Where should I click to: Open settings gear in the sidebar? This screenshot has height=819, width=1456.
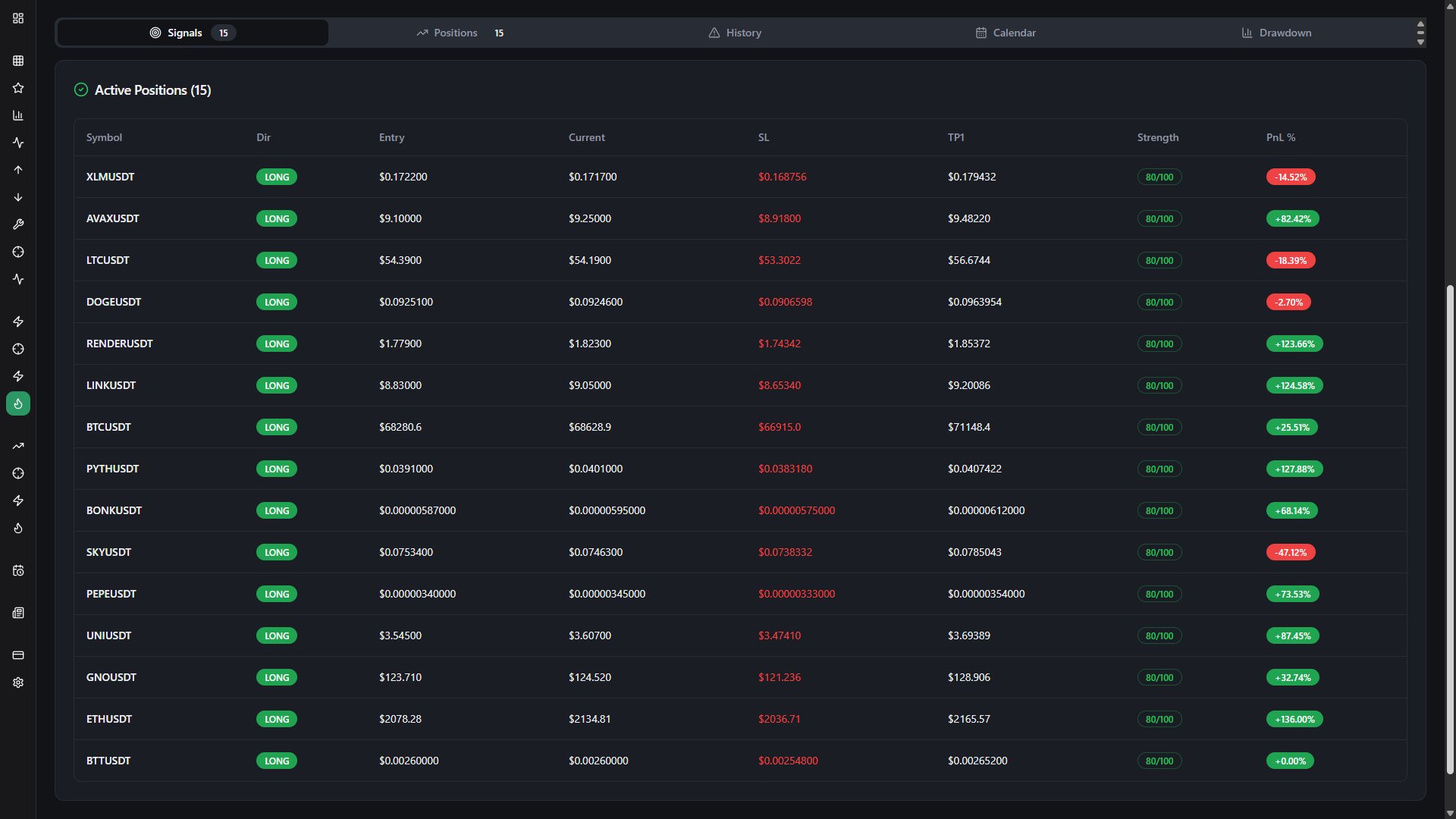18,682
